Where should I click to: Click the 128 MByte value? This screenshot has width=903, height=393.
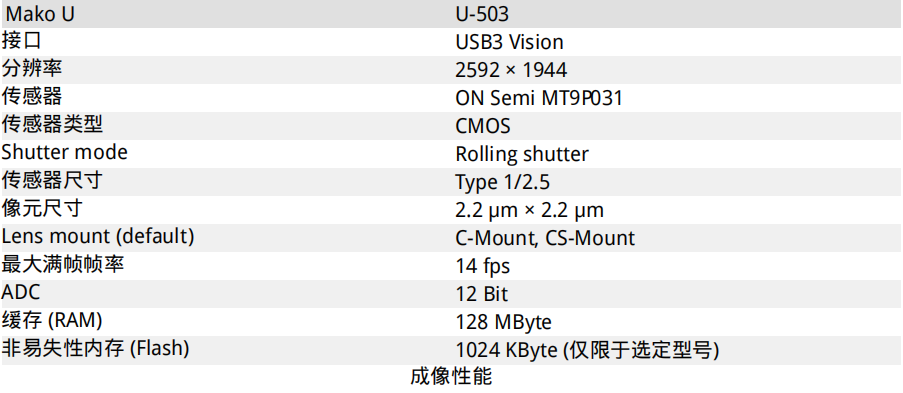503,322
